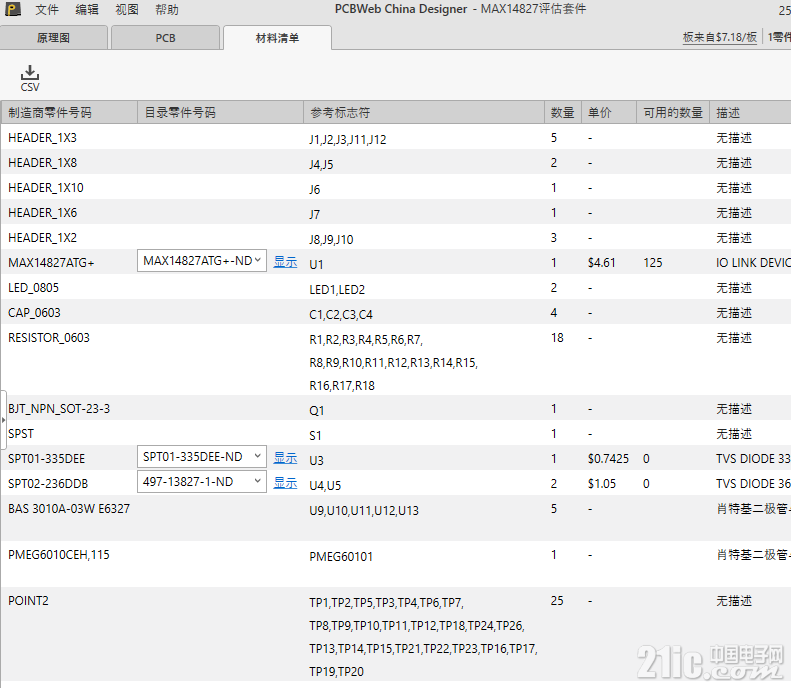The height and width of the screenshot is (688, 791).
Task: Click the 125 available quantity cell
Action: pos(653,263)
